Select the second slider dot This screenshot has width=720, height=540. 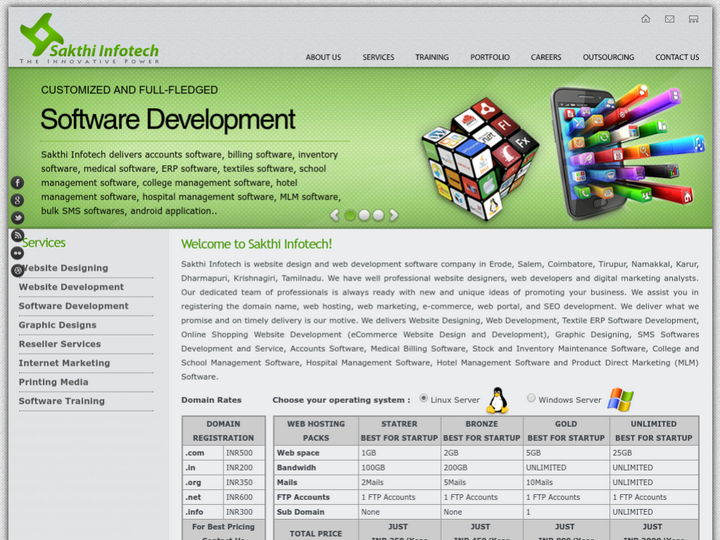tap(364, 215)
